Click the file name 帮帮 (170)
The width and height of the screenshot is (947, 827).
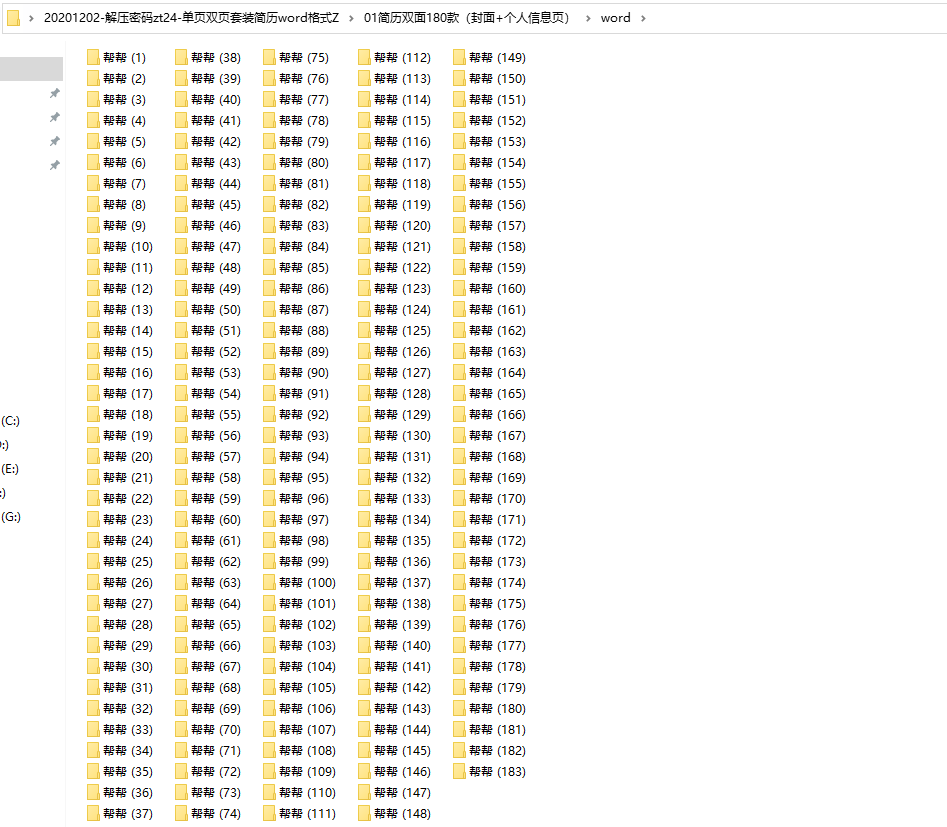point(498,498)
